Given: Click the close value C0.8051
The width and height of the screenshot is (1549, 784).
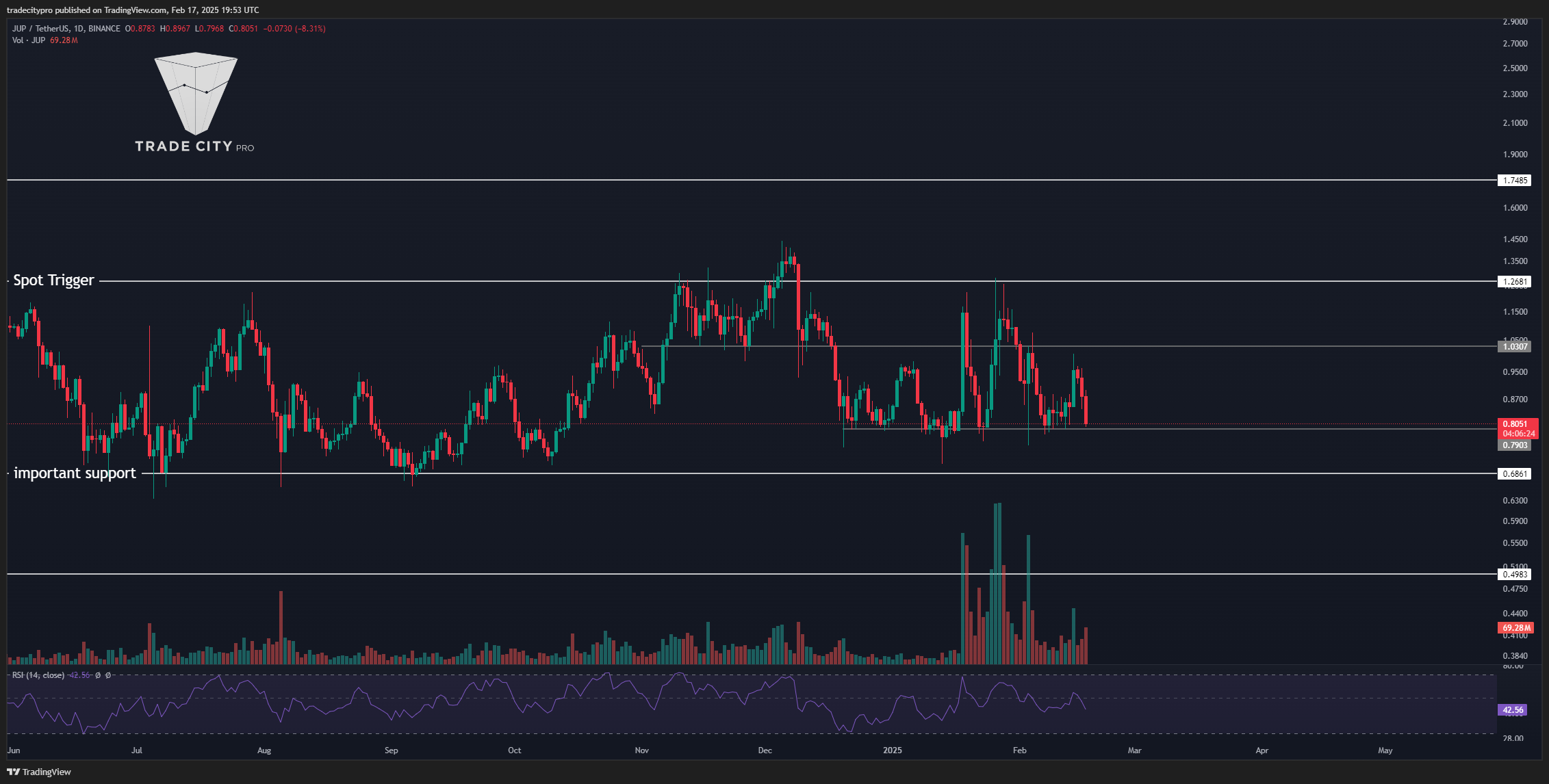Looking at the screenshot, I should point(243,29).
